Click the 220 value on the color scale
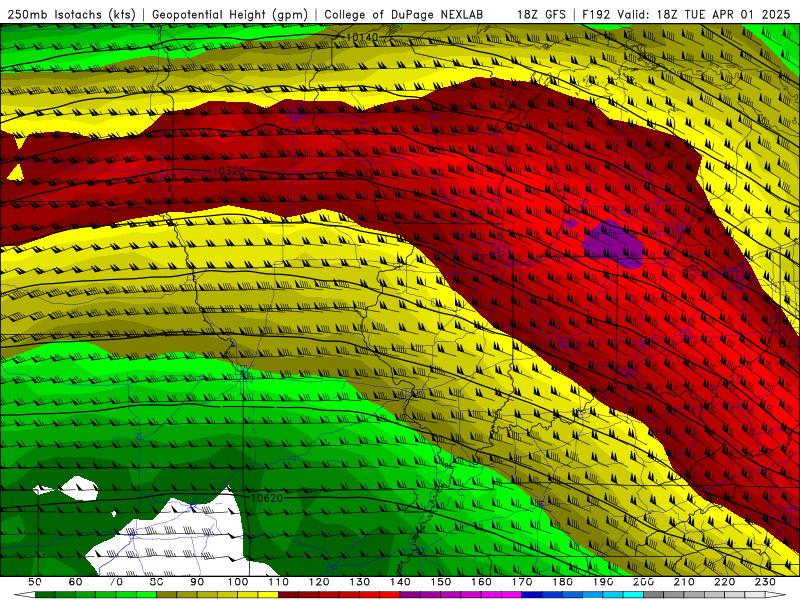This screenshot has width=800, height=600. 725,582
